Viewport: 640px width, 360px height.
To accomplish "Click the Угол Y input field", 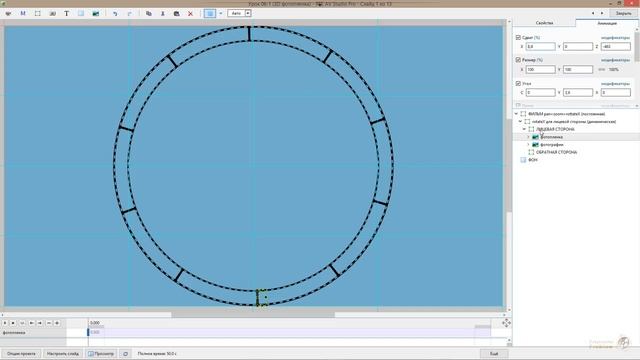I will point(578,93).
